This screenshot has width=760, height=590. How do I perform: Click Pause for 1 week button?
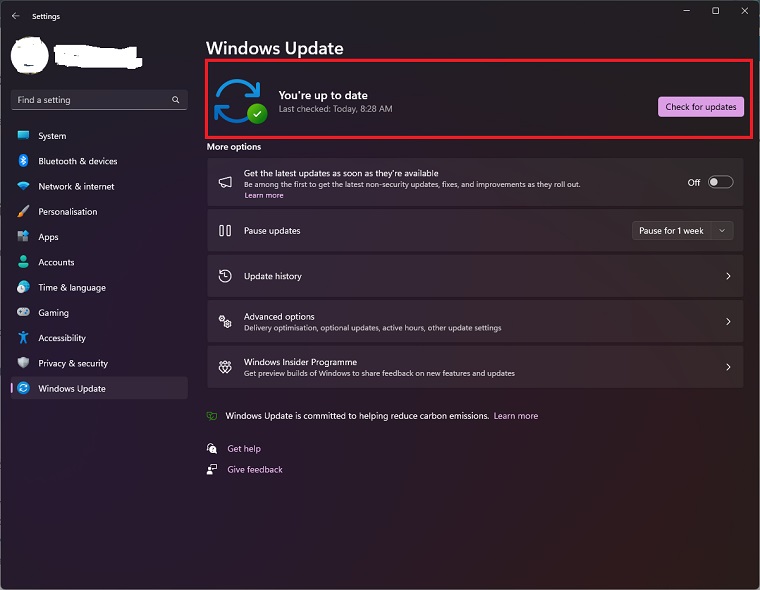point(671,231)
